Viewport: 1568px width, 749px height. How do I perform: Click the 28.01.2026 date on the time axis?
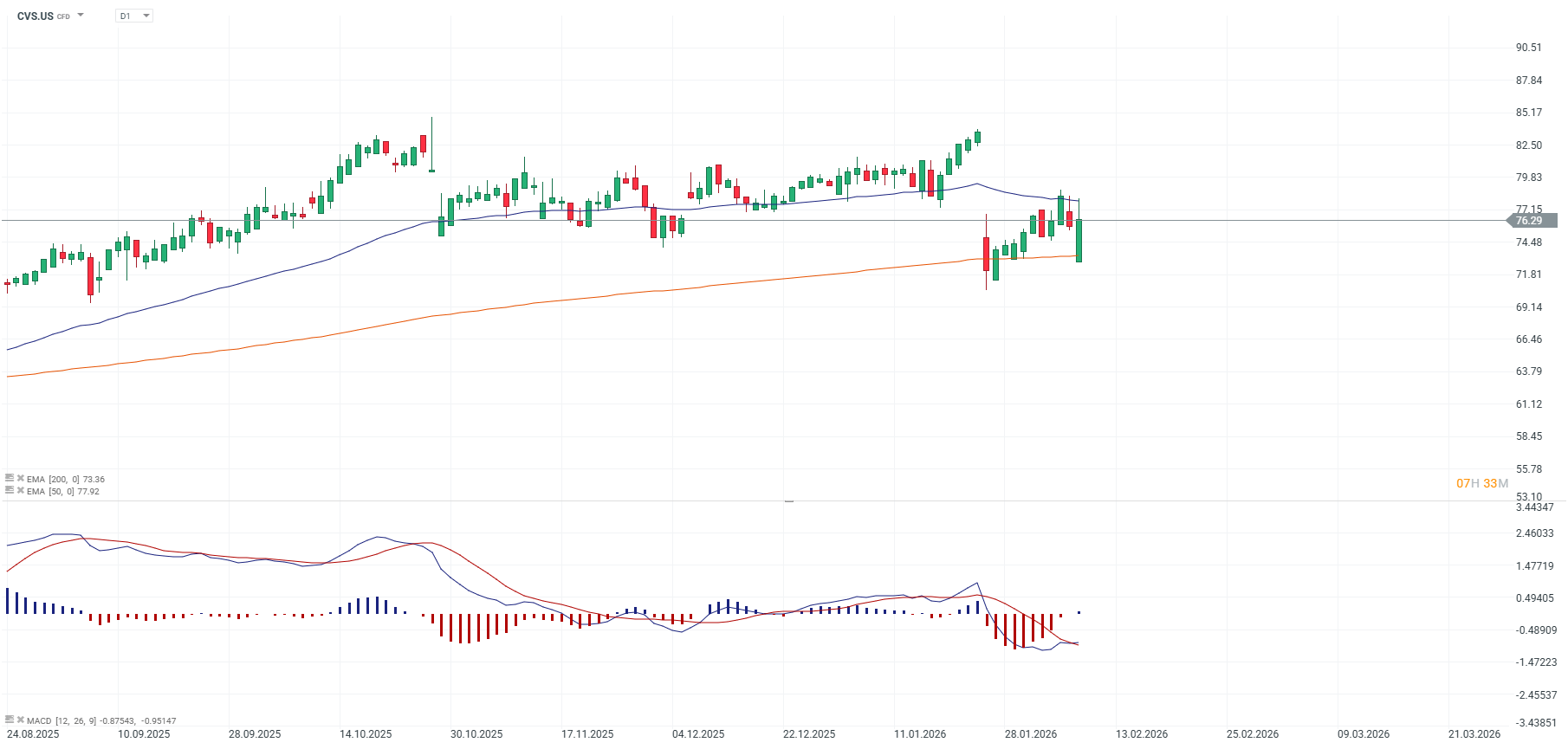1031,734
